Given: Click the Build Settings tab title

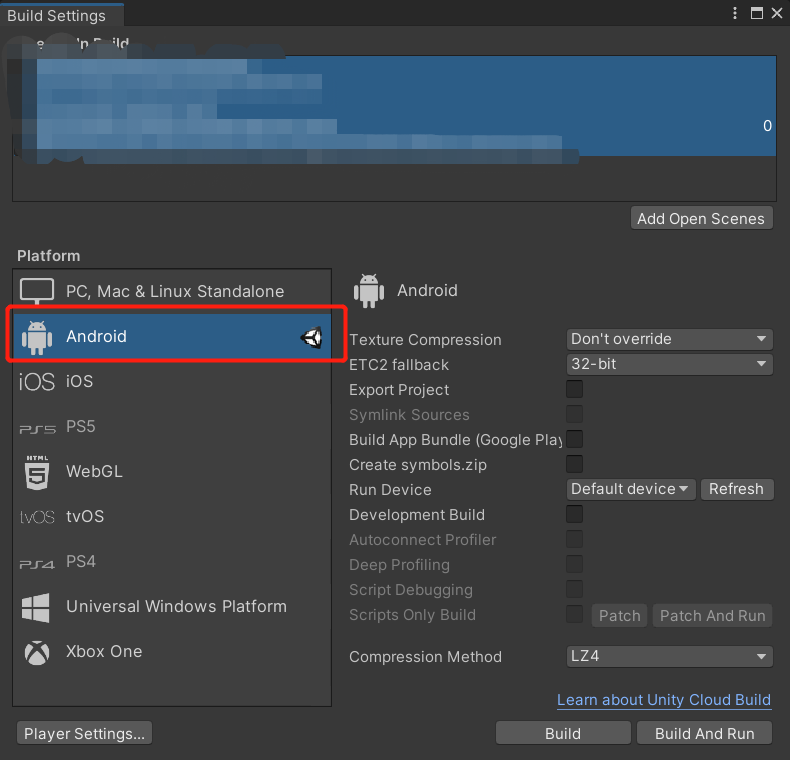Looking at the screenshot, I should (56, 16).
